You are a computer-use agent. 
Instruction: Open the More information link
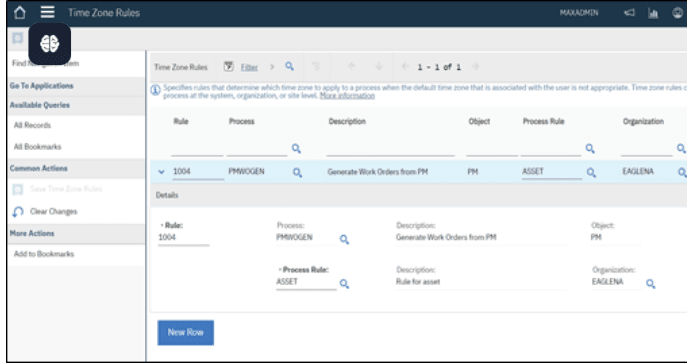(x=347, y=95)
